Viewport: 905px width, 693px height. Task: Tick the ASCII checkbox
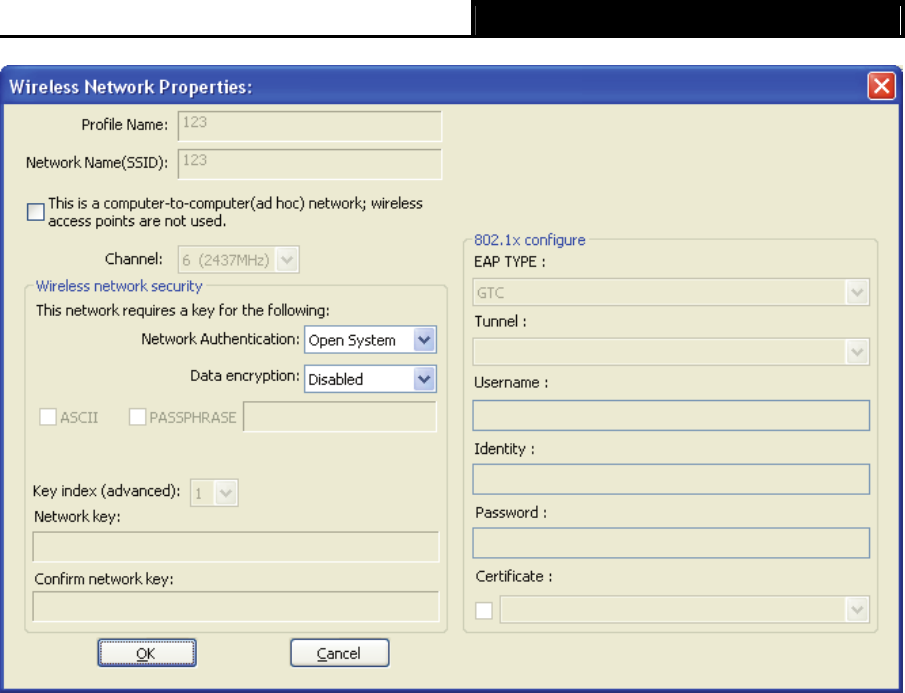[48, 417]
